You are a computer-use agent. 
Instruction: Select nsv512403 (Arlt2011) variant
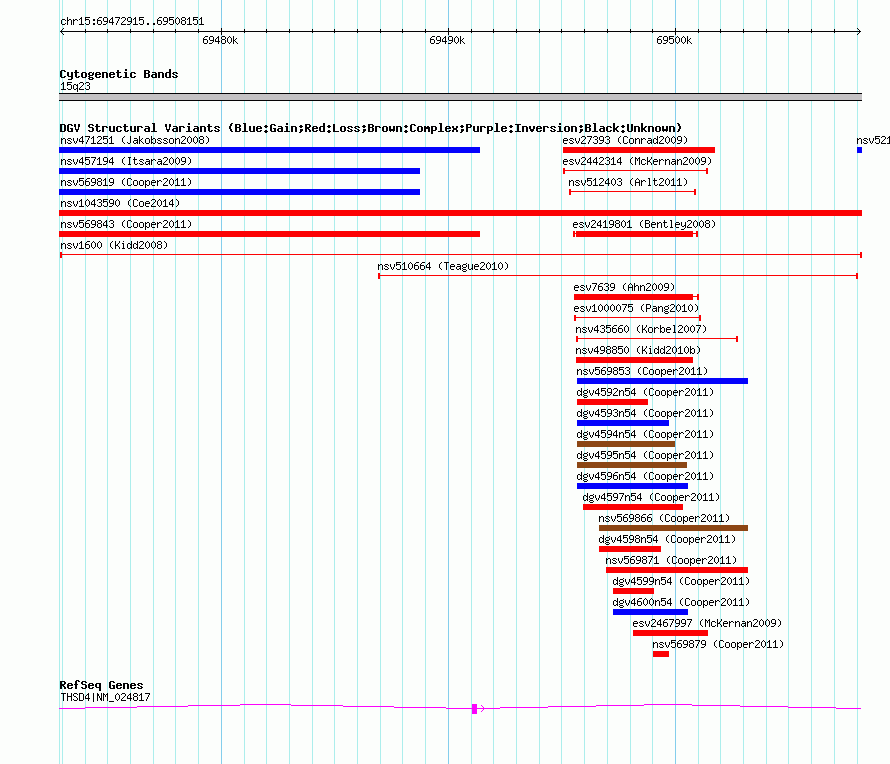pyautogui.click(x=628, y=182)
